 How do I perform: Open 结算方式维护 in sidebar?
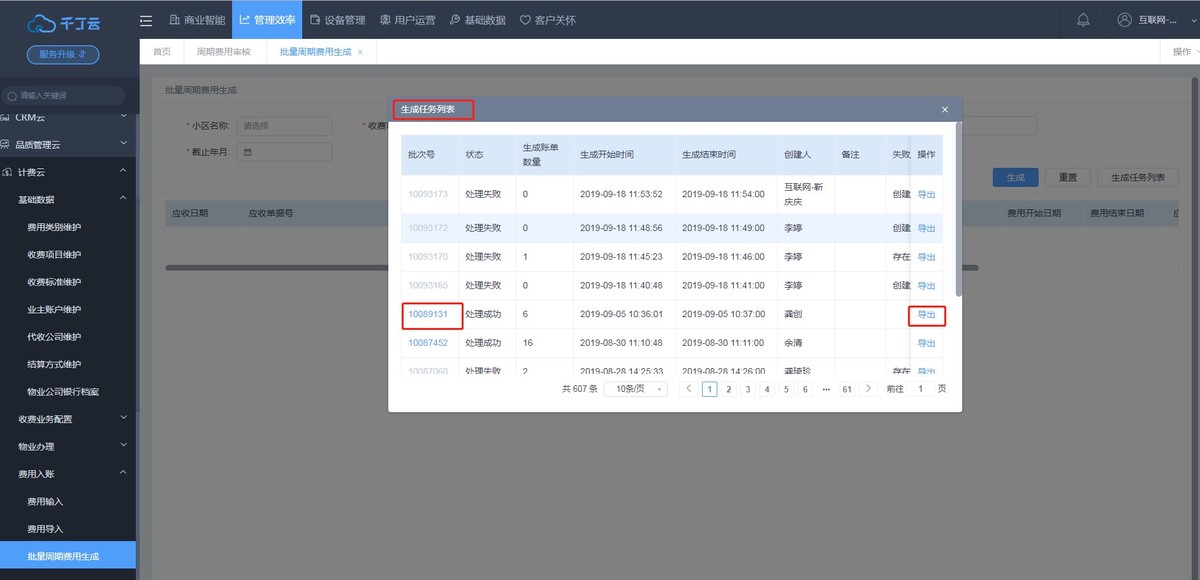54,364
